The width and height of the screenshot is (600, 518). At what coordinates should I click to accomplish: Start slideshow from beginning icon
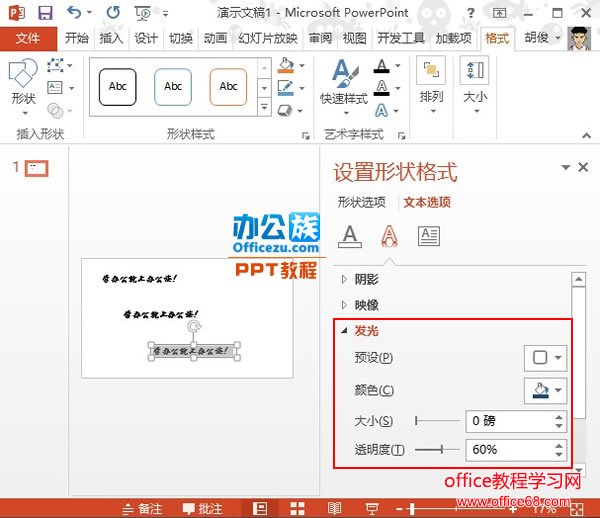coord(143,13)
